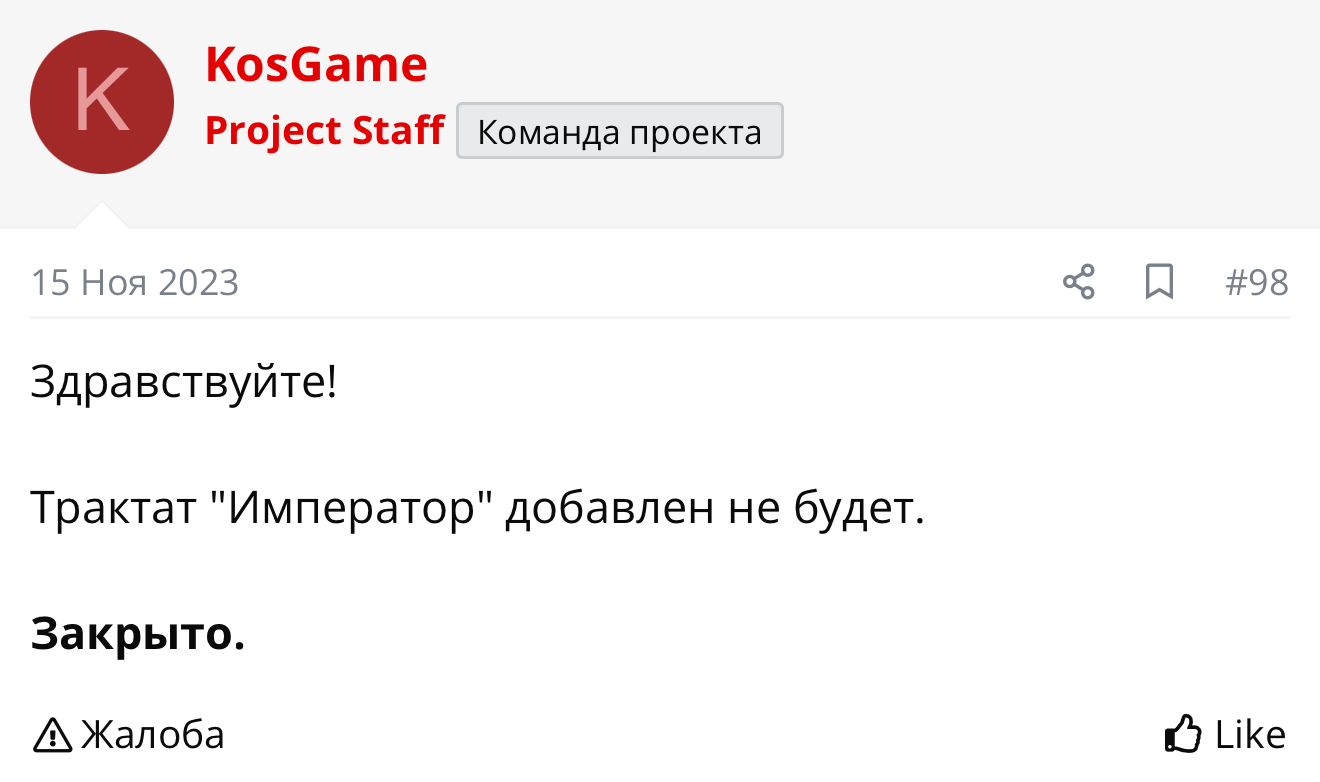The width and height of the screenshot is (1320, 782).
Task: Open the KosGame username profile link
Action: (x=316, y=65)
